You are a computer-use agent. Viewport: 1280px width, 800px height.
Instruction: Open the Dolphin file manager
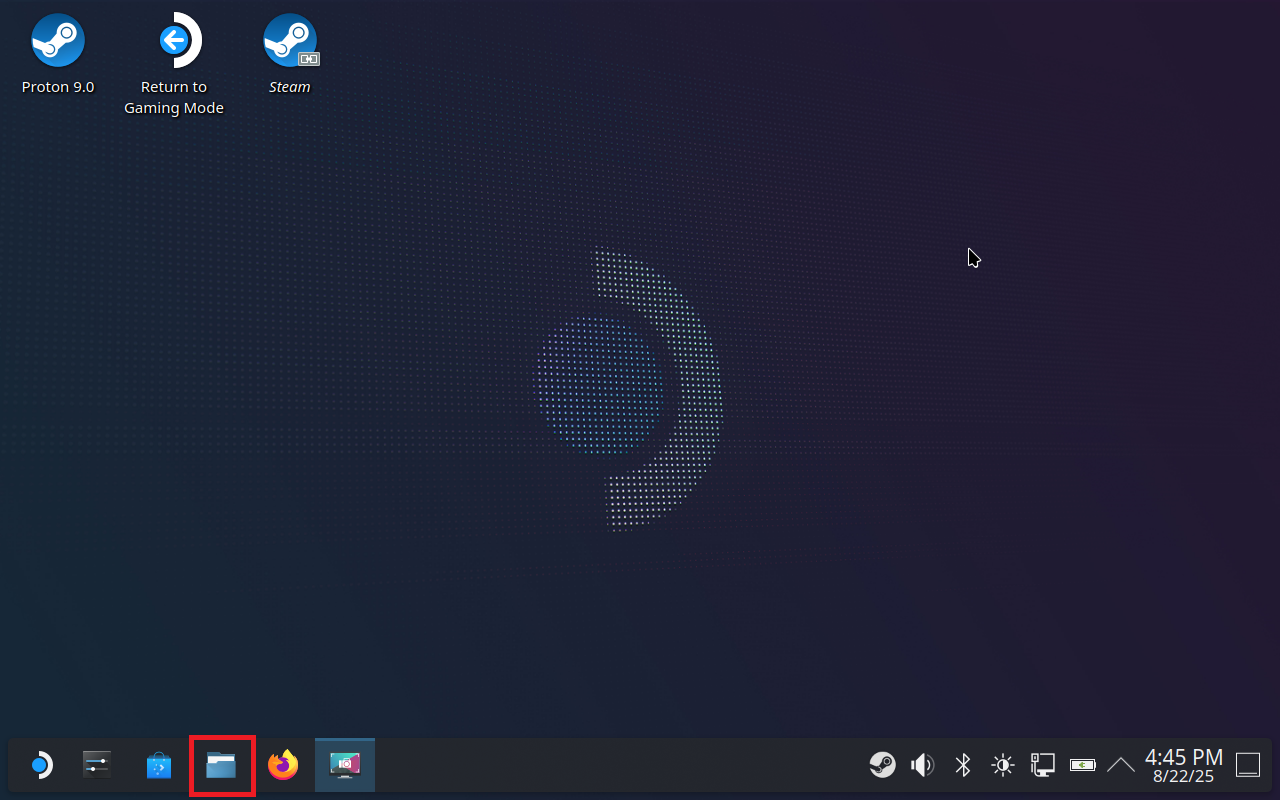point(221,766)
